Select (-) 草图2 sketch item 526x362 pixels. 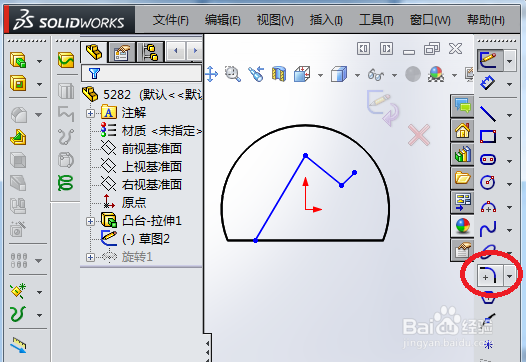(x=135, y=239)
